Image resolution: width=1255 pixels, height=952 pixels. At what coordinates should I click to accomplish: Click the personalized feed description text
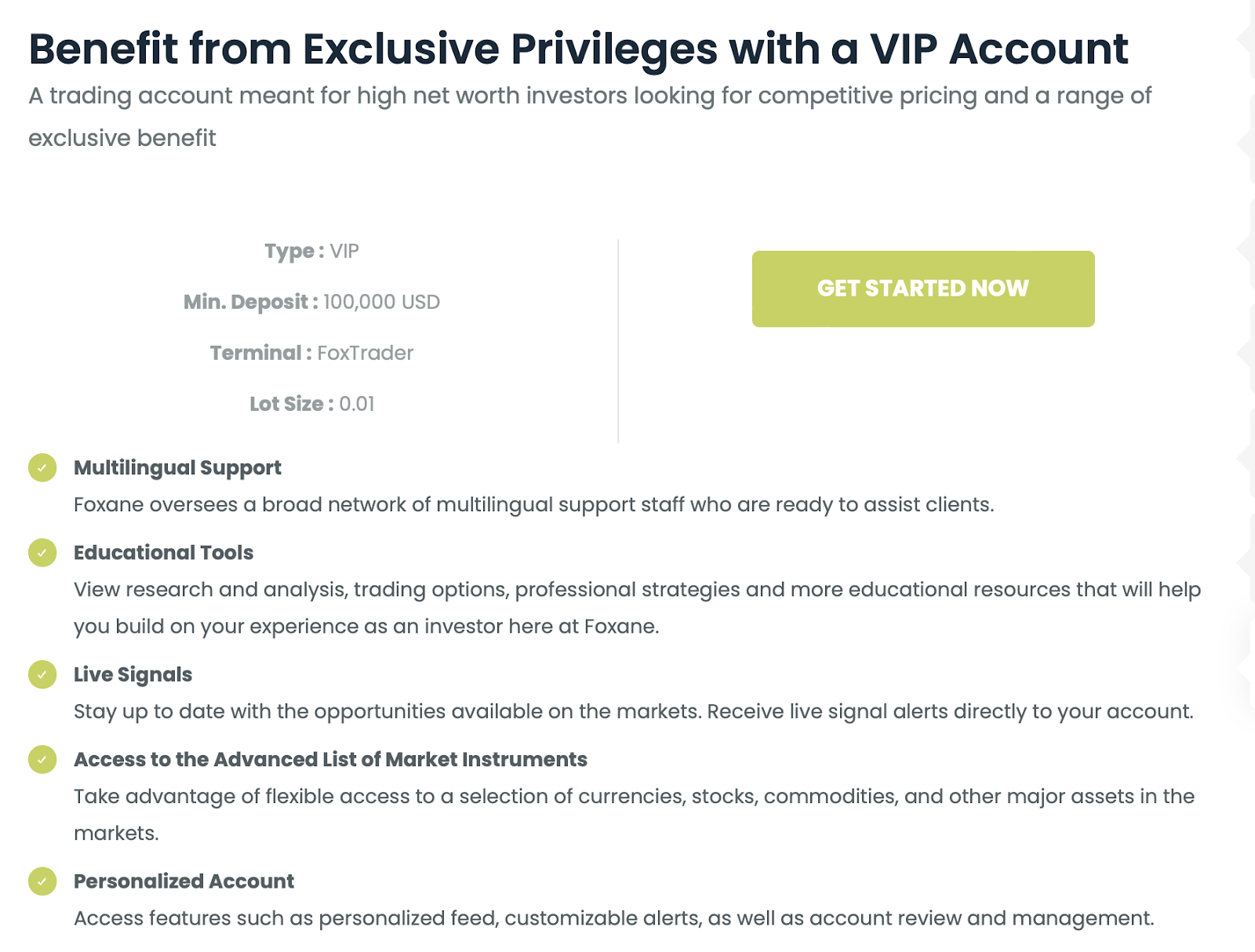[613, 918]
